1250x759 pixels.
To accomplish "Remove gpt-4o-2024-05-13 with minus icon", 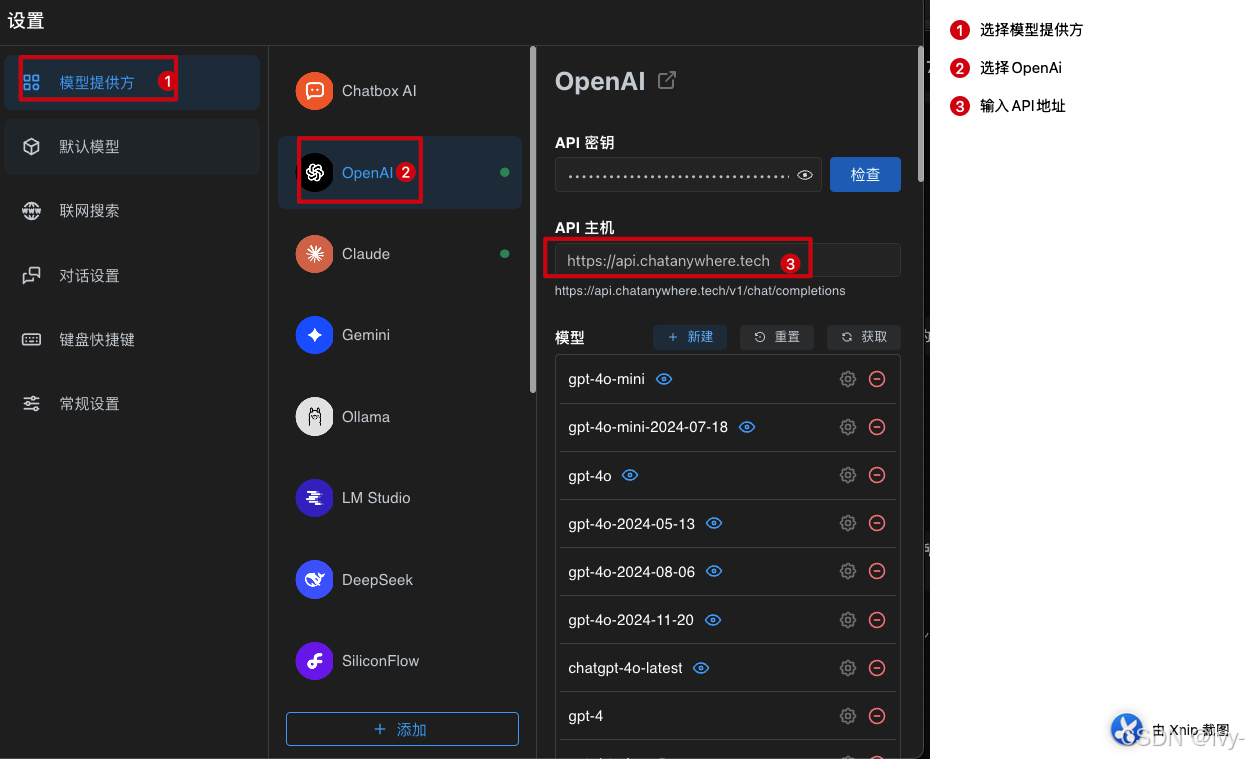I will pos(877,523).
